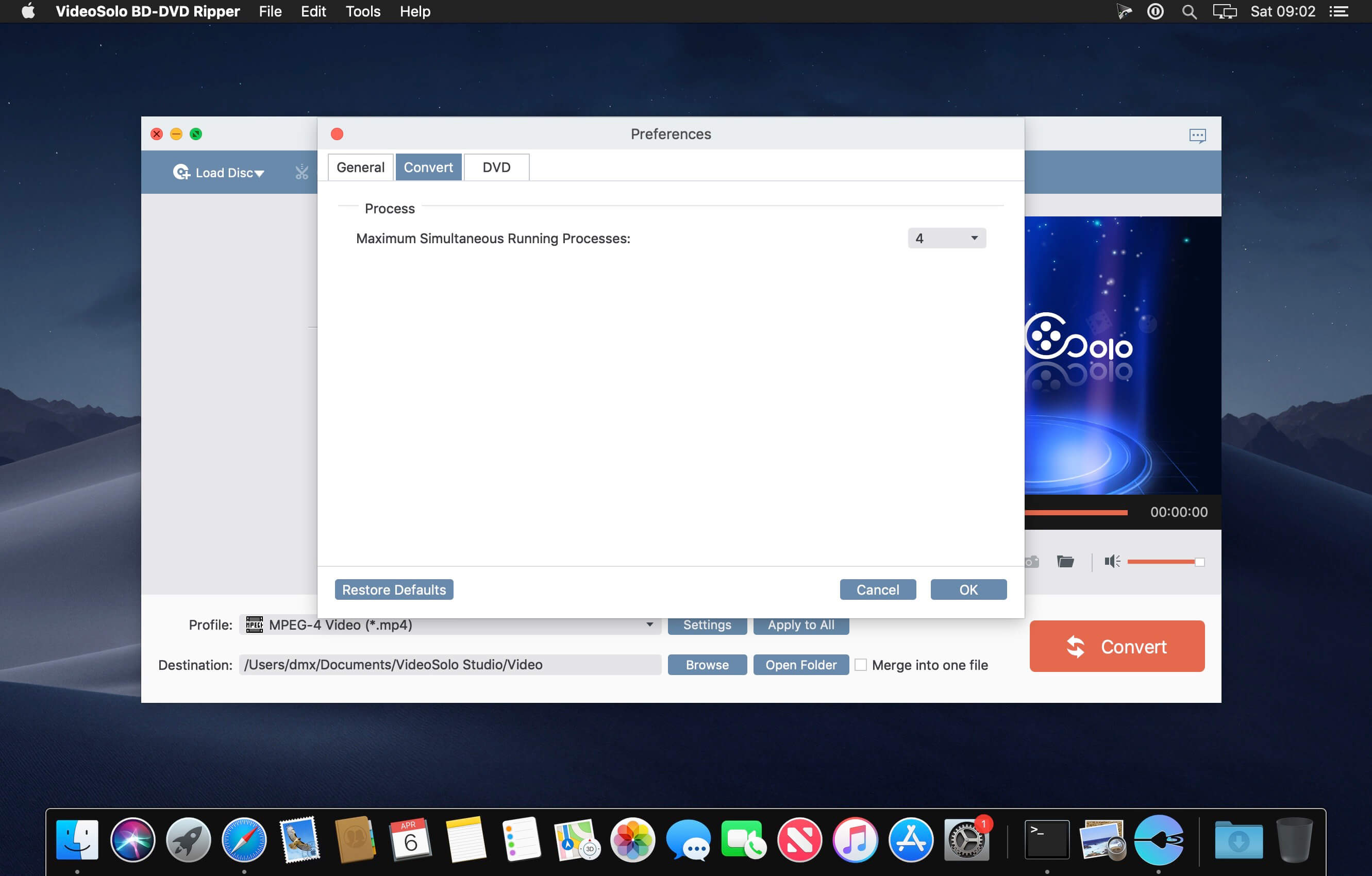The image size is (1372, 876).
Task: Switch to the DVD preferences tab
Action: tap(496, 167)
